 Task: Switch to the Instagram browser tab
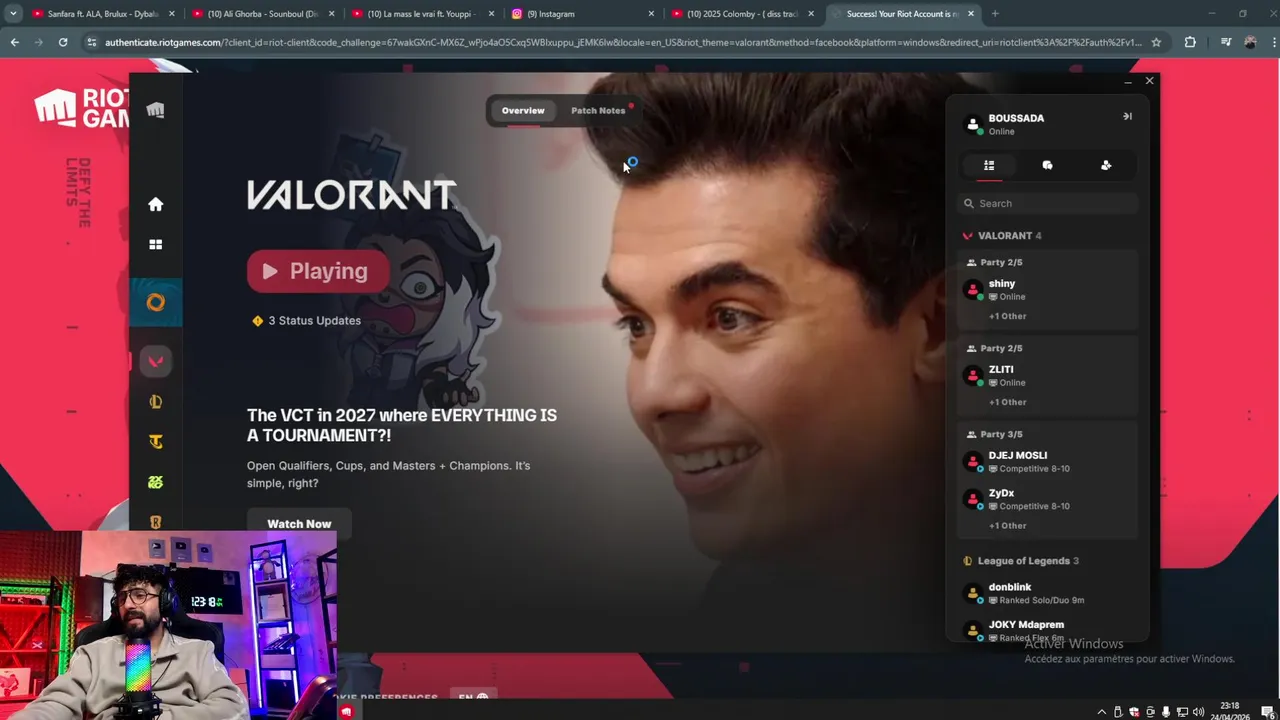click(583, 14)
